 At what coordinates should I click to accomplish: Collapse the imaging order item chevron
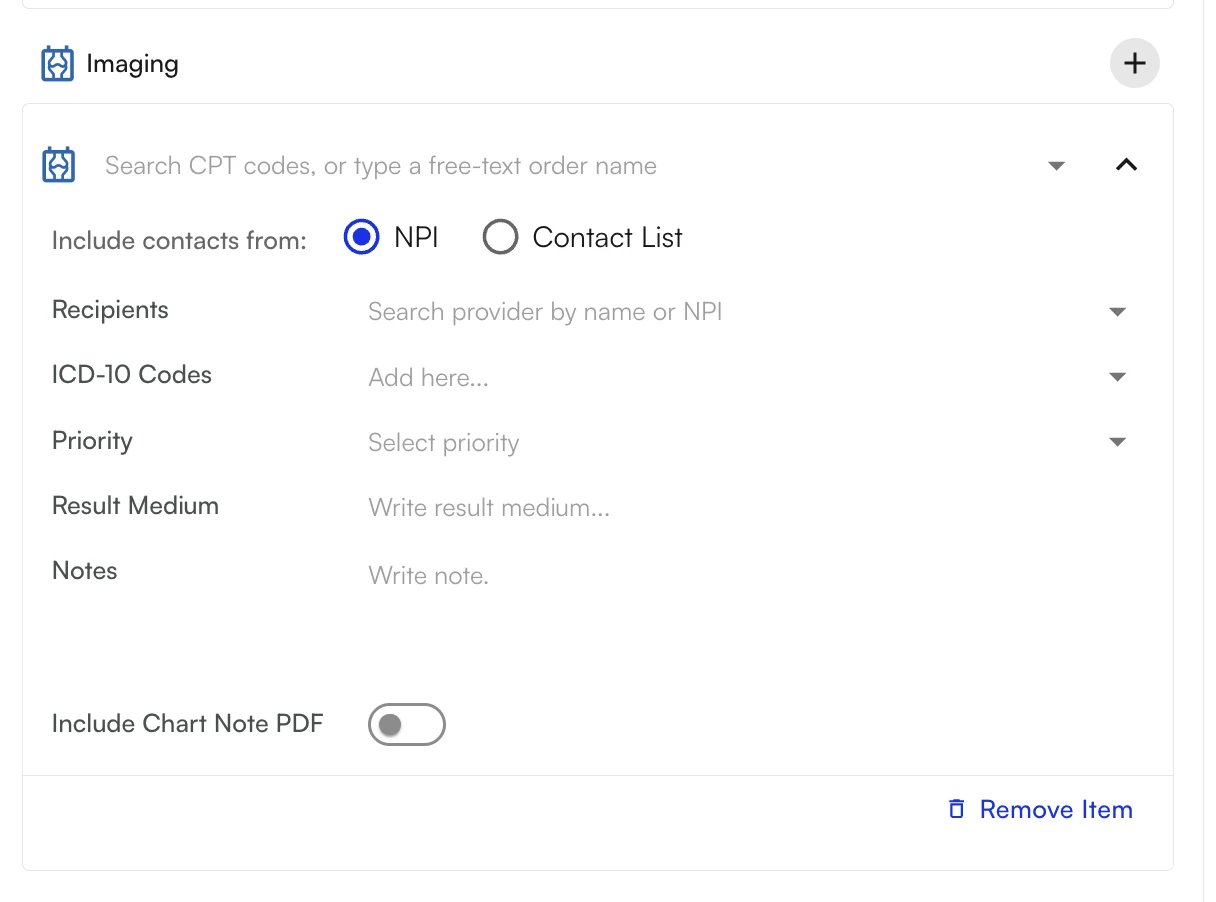tap(1126, 165)
